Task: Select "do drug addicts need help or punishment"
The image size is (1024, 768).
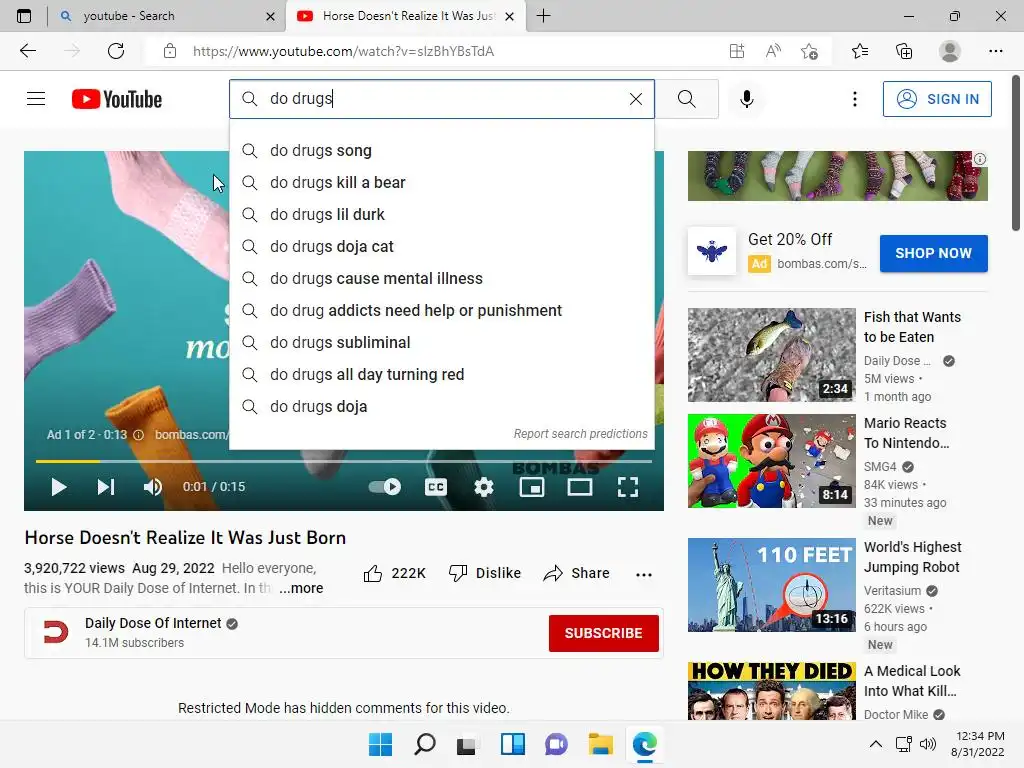Action: point(441,310)
